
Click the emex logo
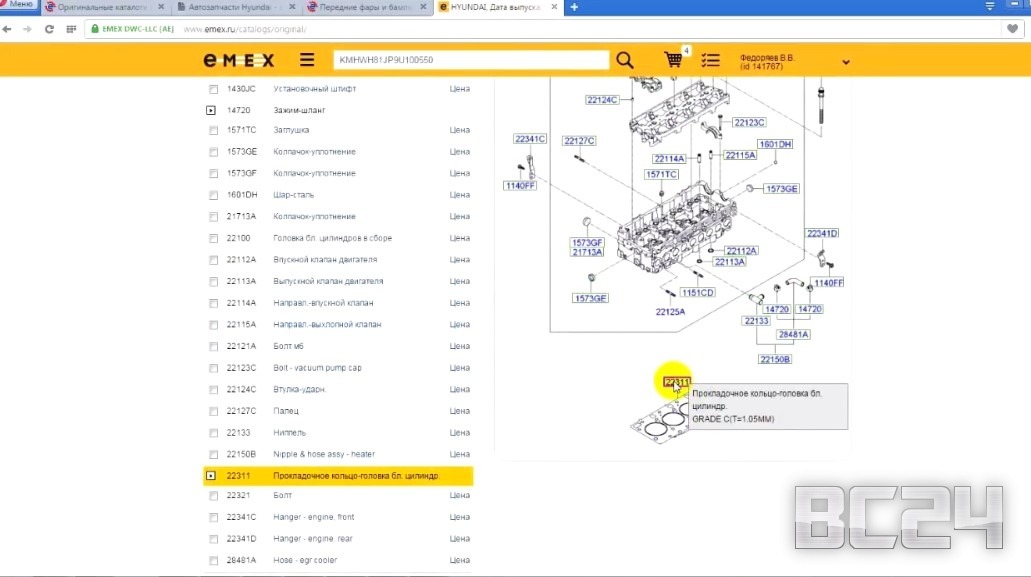238,60
